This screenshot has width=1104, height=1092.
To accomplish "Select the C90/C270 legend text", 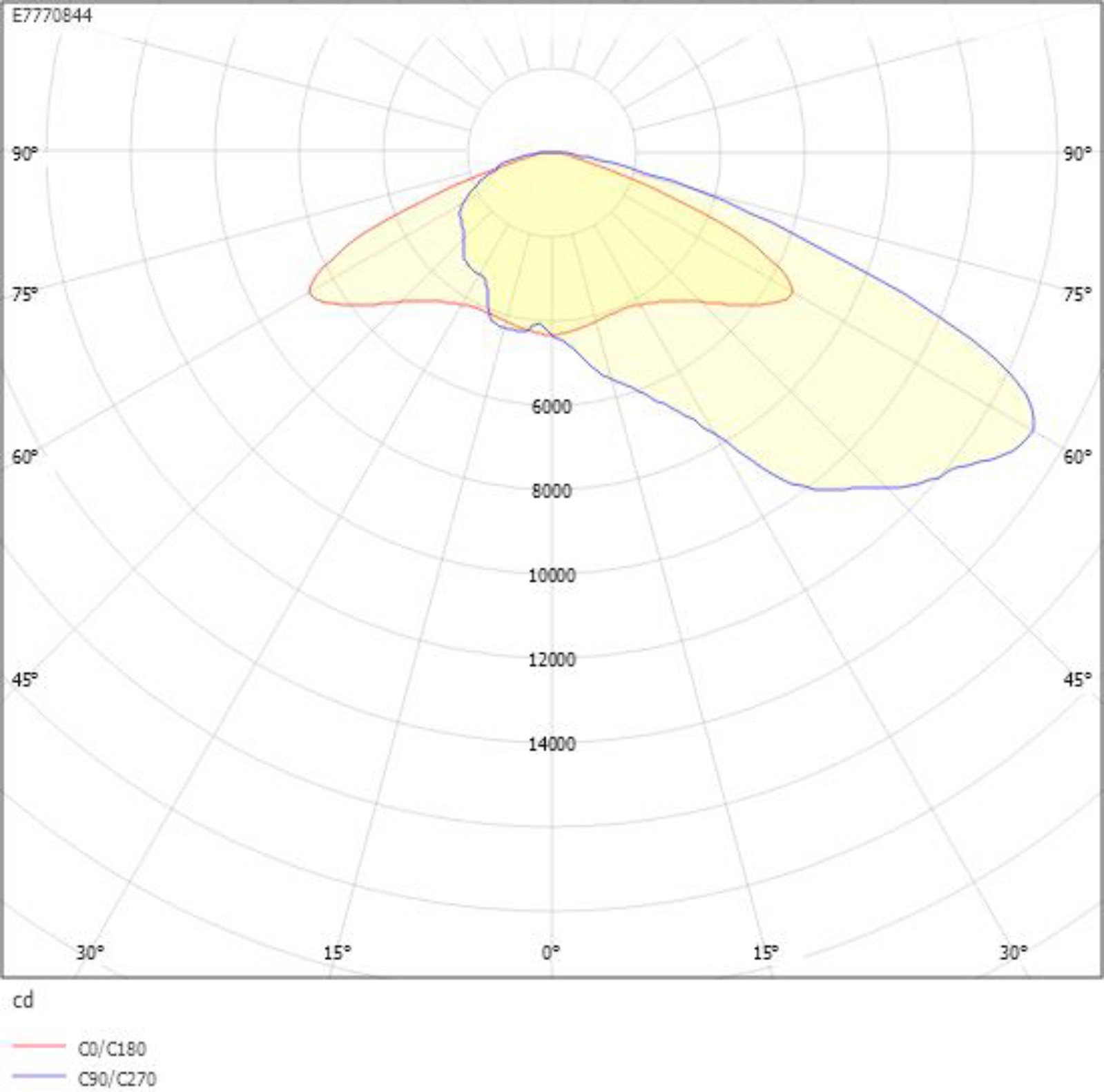I will [x=117, y=1078].
